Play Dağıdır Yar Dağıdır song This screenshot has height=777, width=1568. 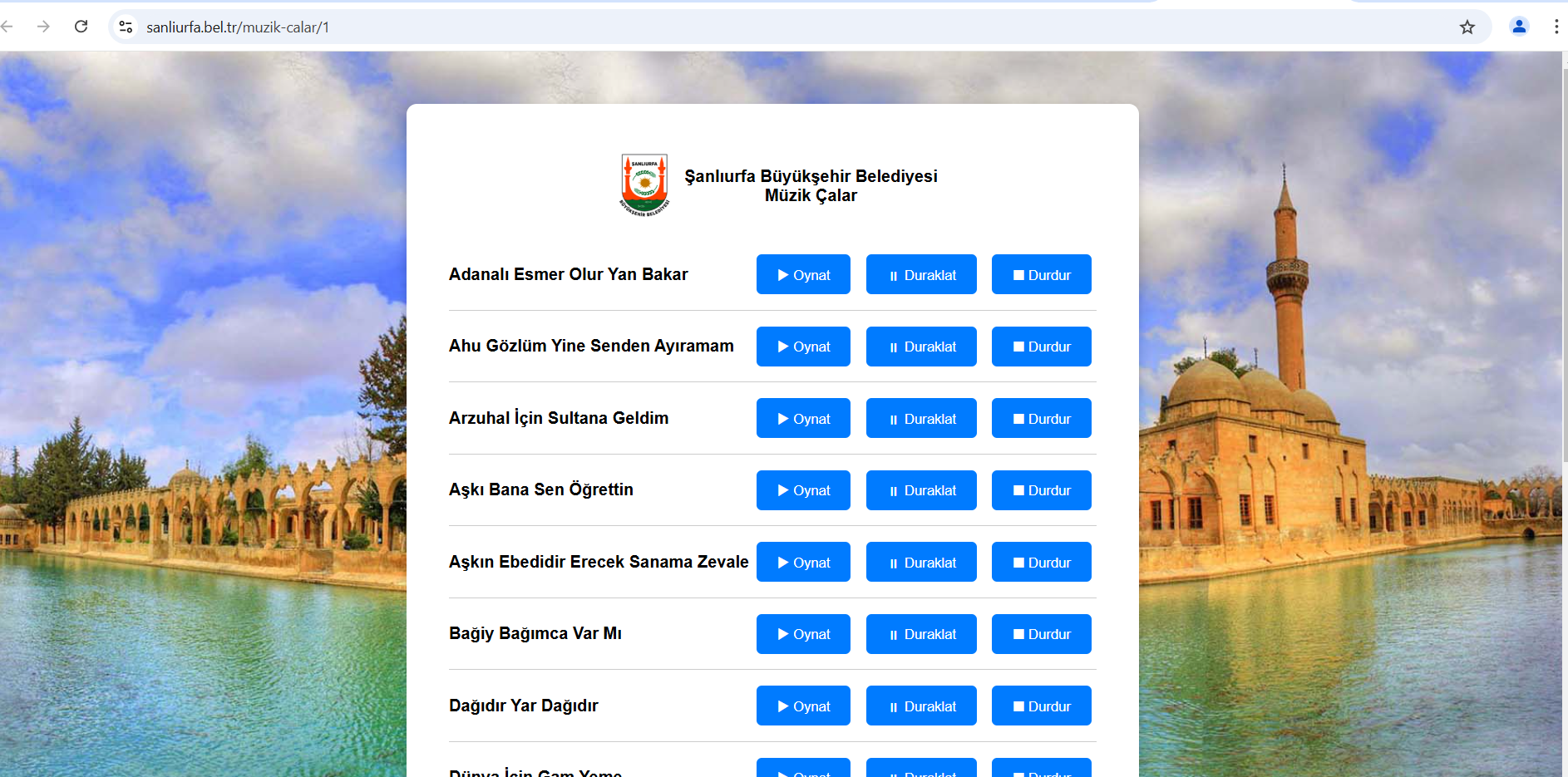point(803,706)
